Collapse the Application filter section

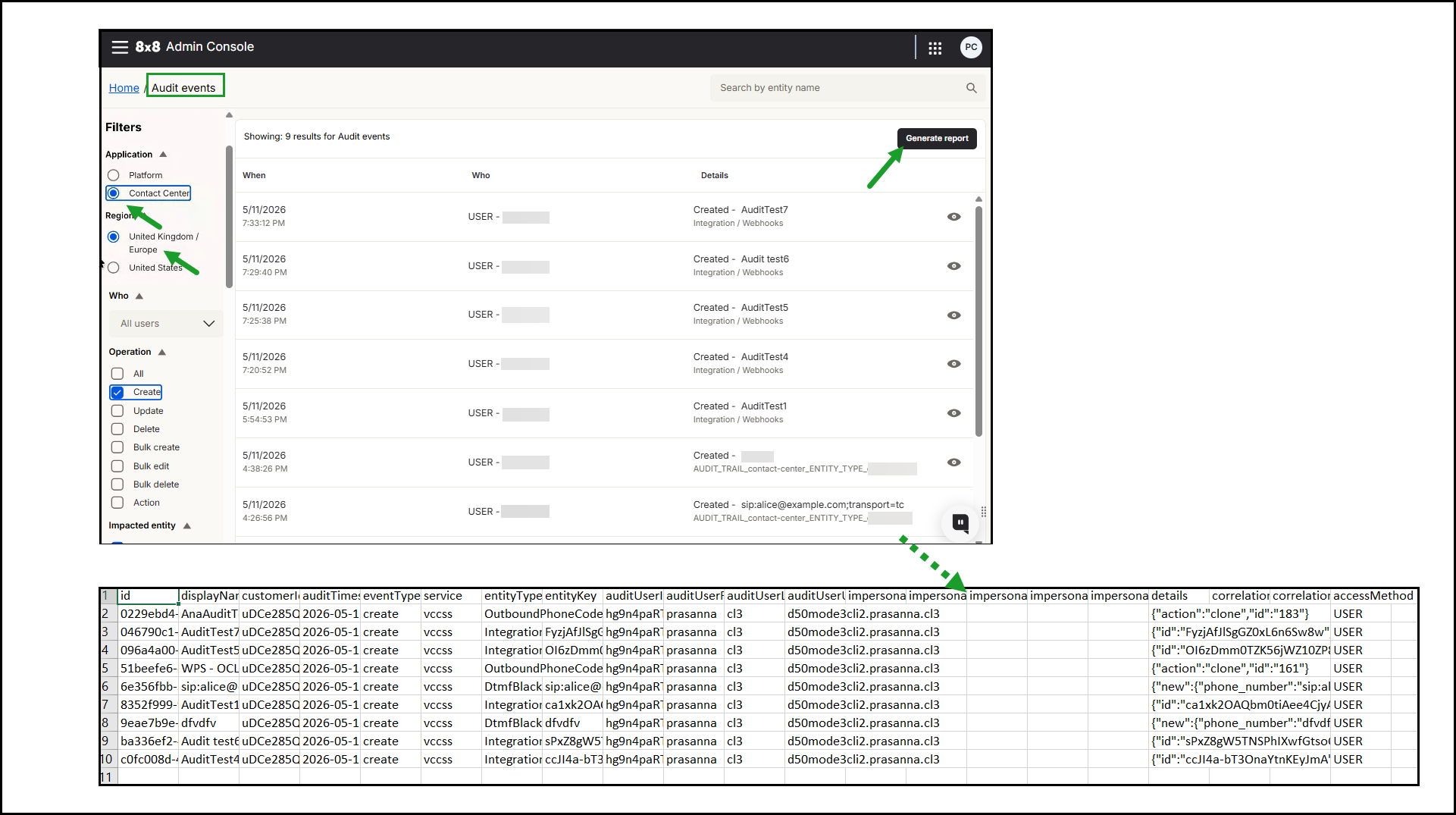click(163, 155)
